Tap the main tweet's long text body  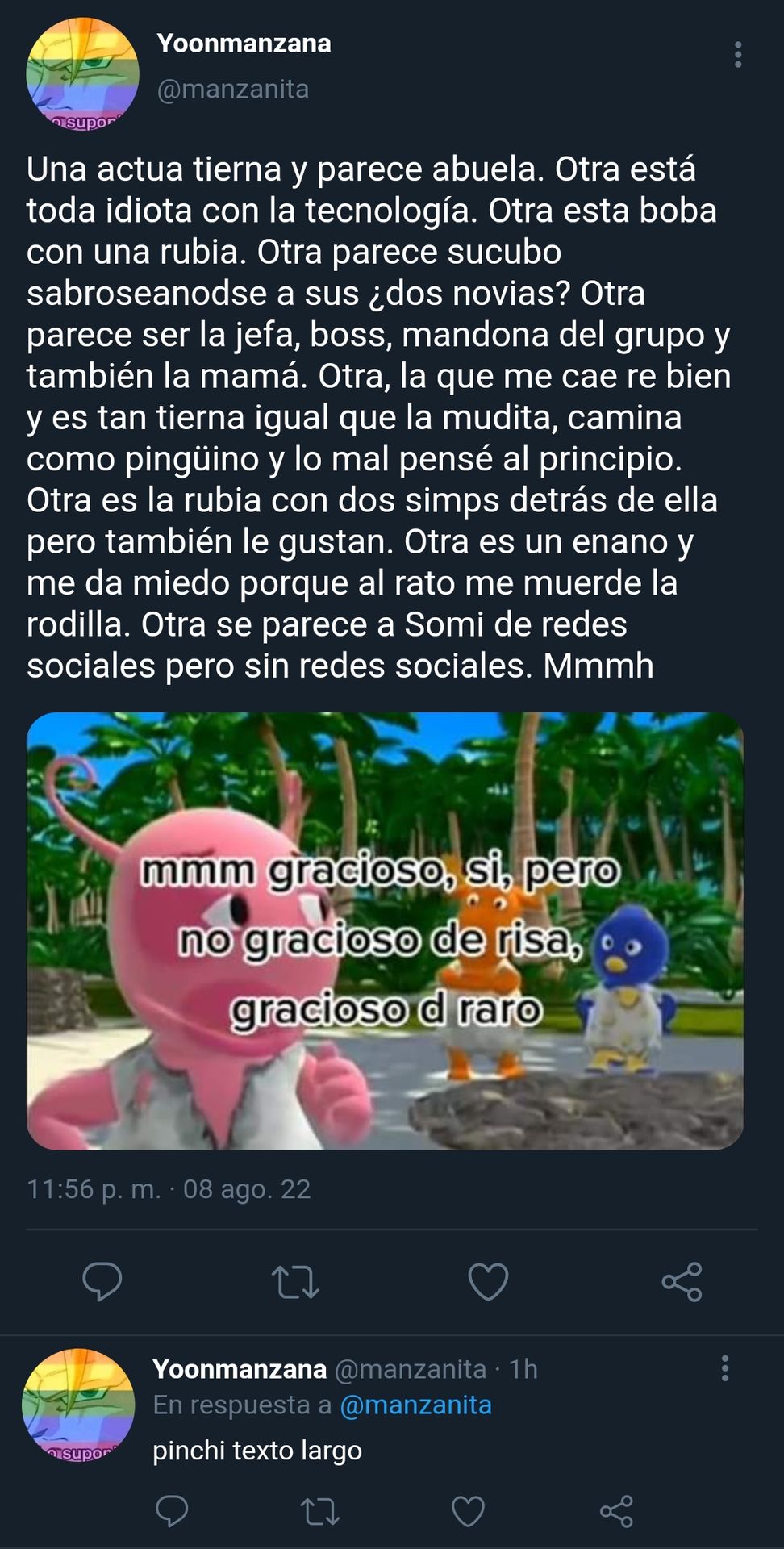tap(379, 417)
